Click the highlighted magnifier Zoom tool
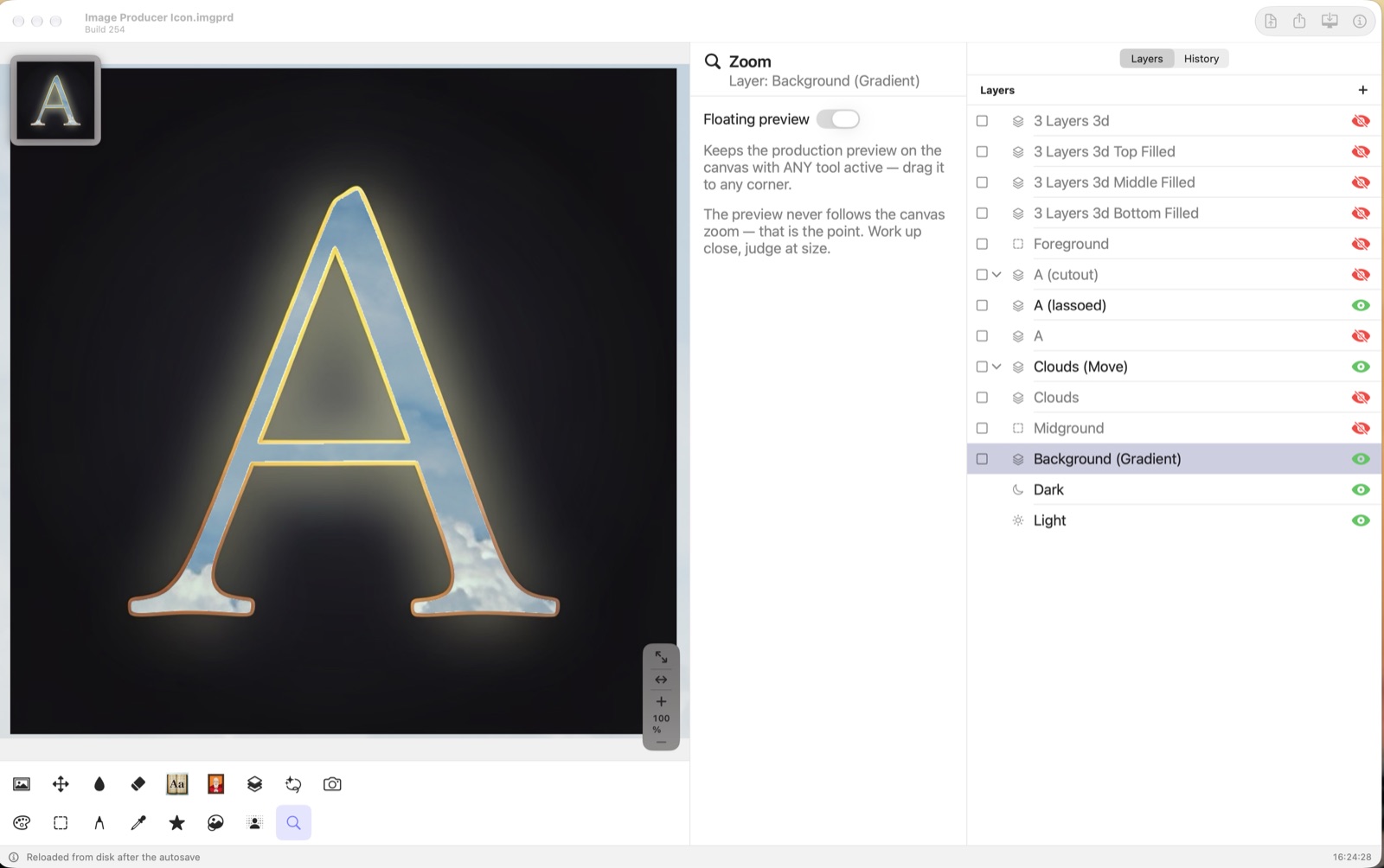1384x868 pixels. tap(294, 823)
